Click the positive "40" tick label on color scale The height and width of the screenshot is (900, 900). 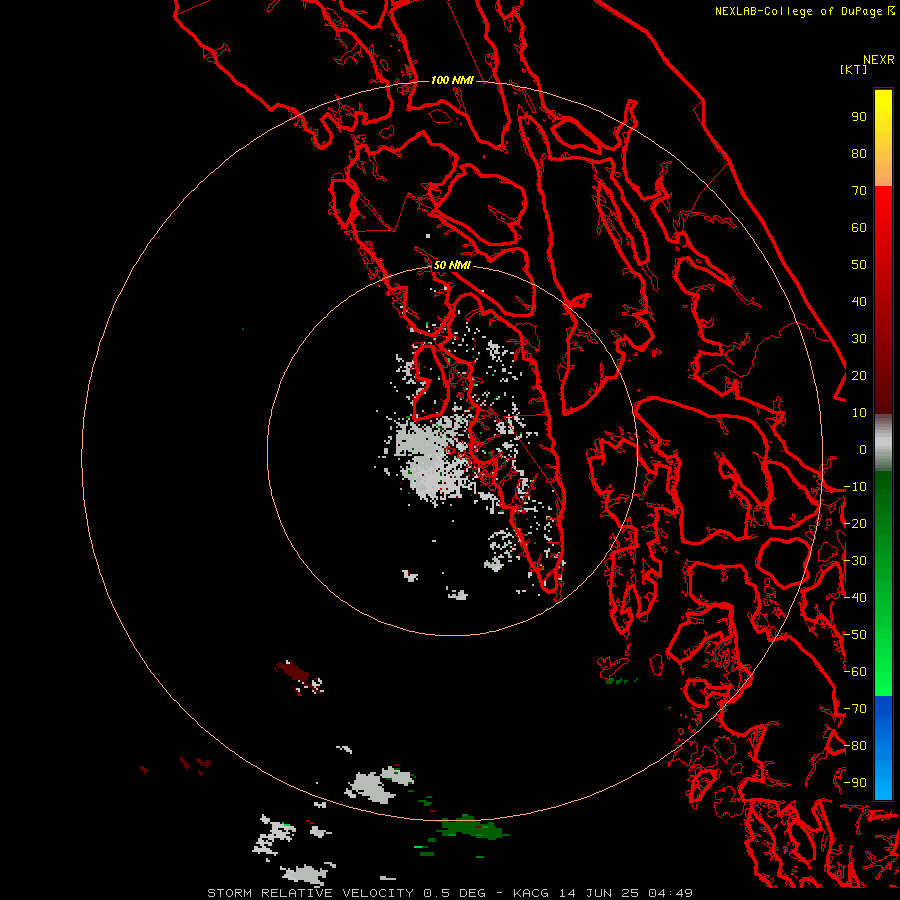pyautogui.click(x=859, y=302)
